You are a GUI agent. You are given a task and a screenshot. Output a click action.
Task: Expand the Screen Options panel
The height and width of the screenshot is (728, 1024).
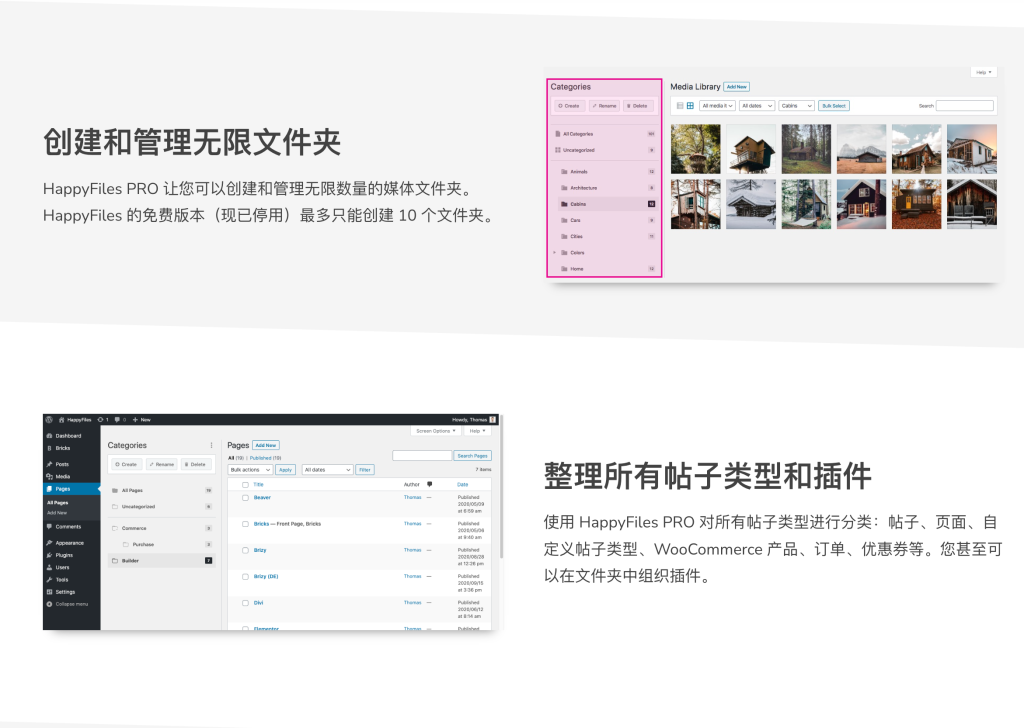point(436,431)
